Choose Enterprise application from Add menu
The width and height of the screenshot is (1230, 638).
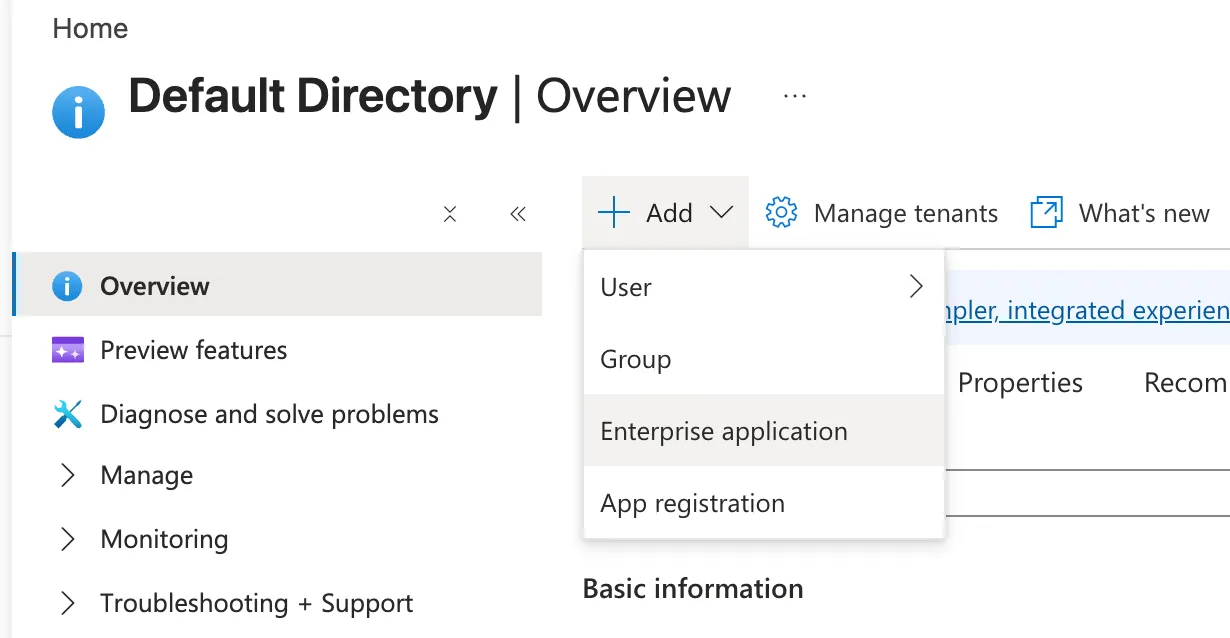[764, 431]
